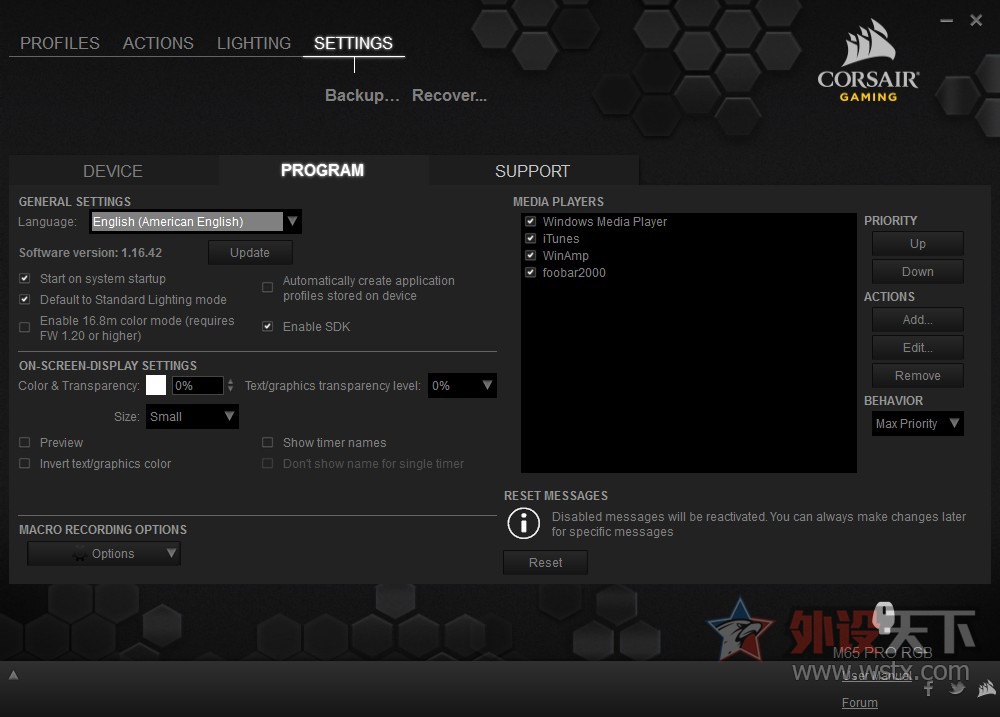Click the Corsair sails icon at bottom right
The width and height of the screenshot is (1000, 717).
coord(986,688)
